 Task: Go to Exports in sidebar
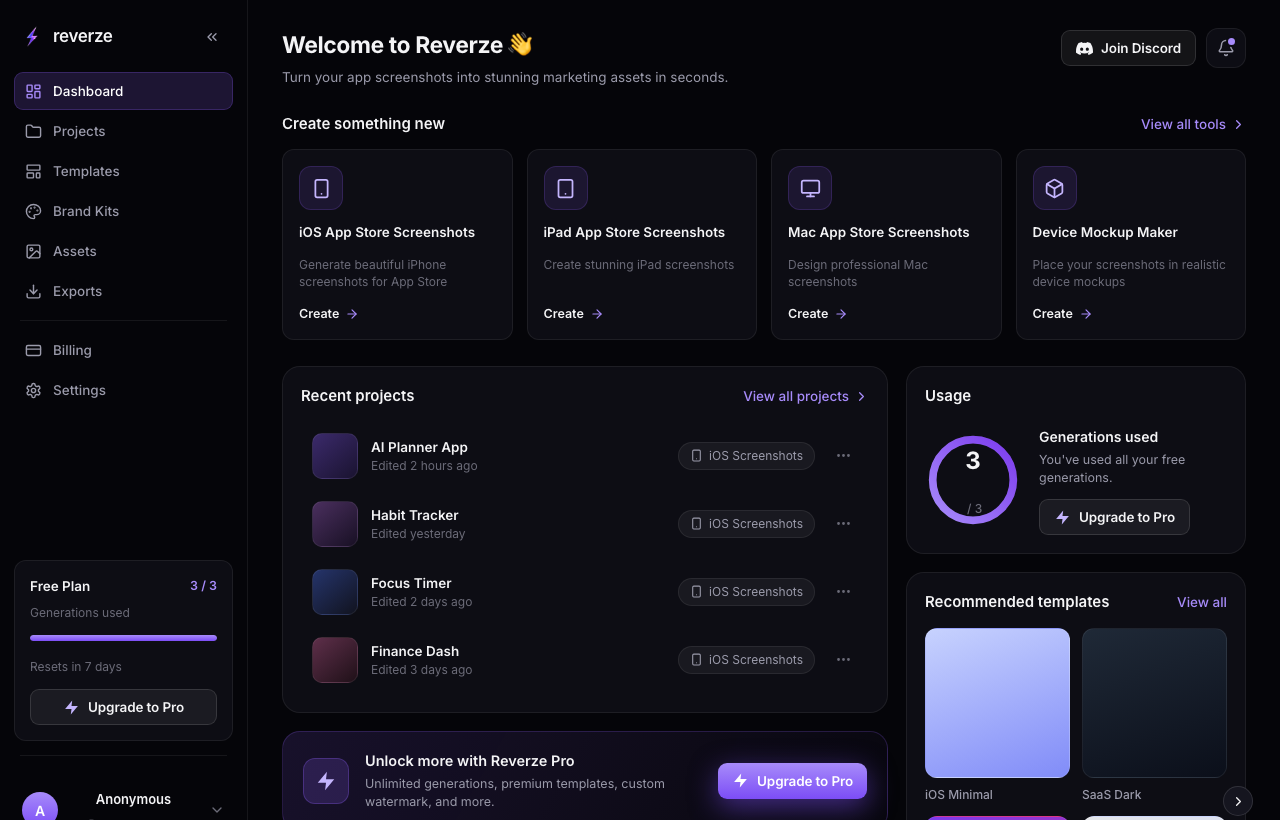123,291
